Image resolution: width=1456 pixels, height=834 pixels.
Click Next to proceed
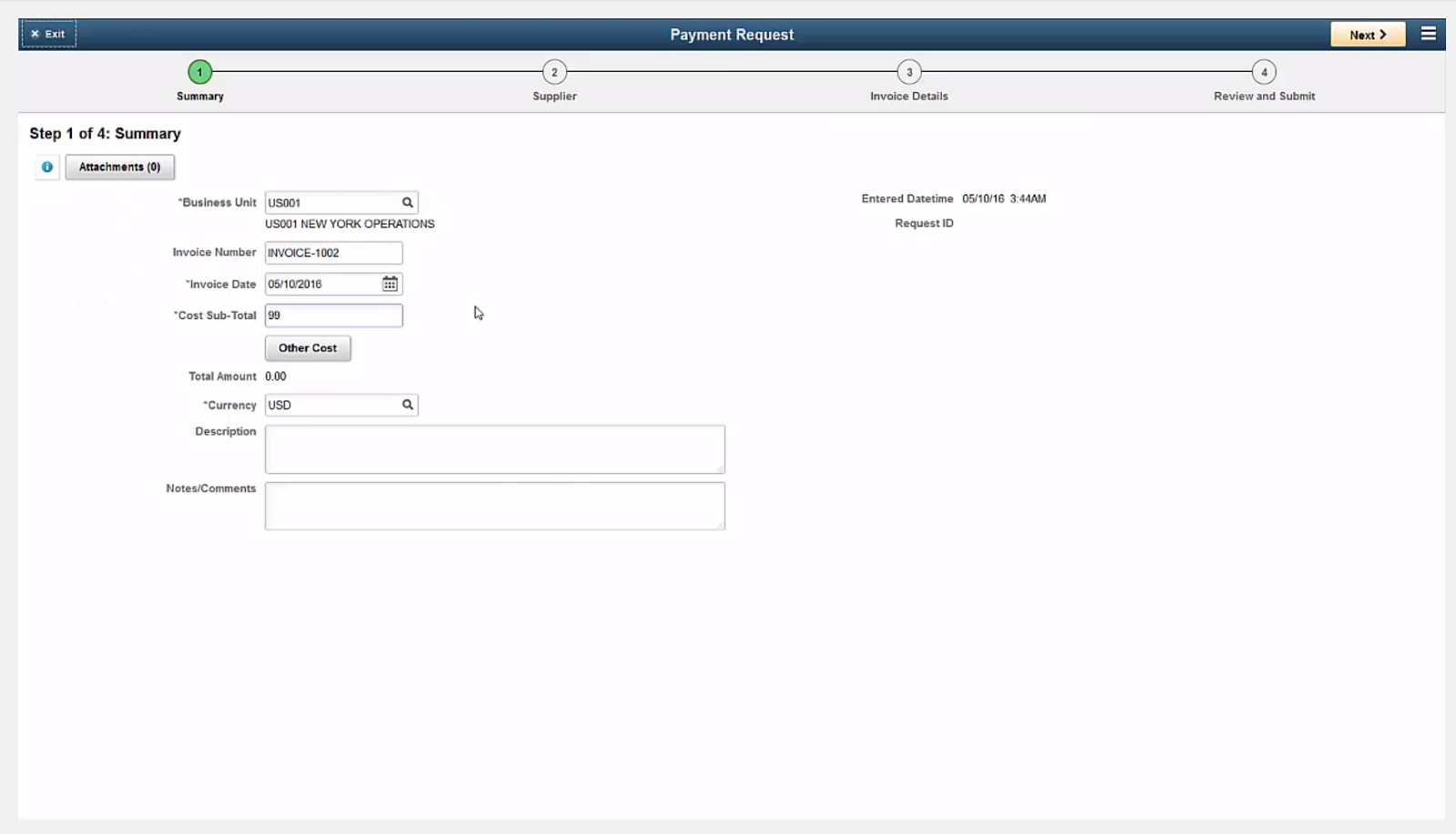(1367, 35)
